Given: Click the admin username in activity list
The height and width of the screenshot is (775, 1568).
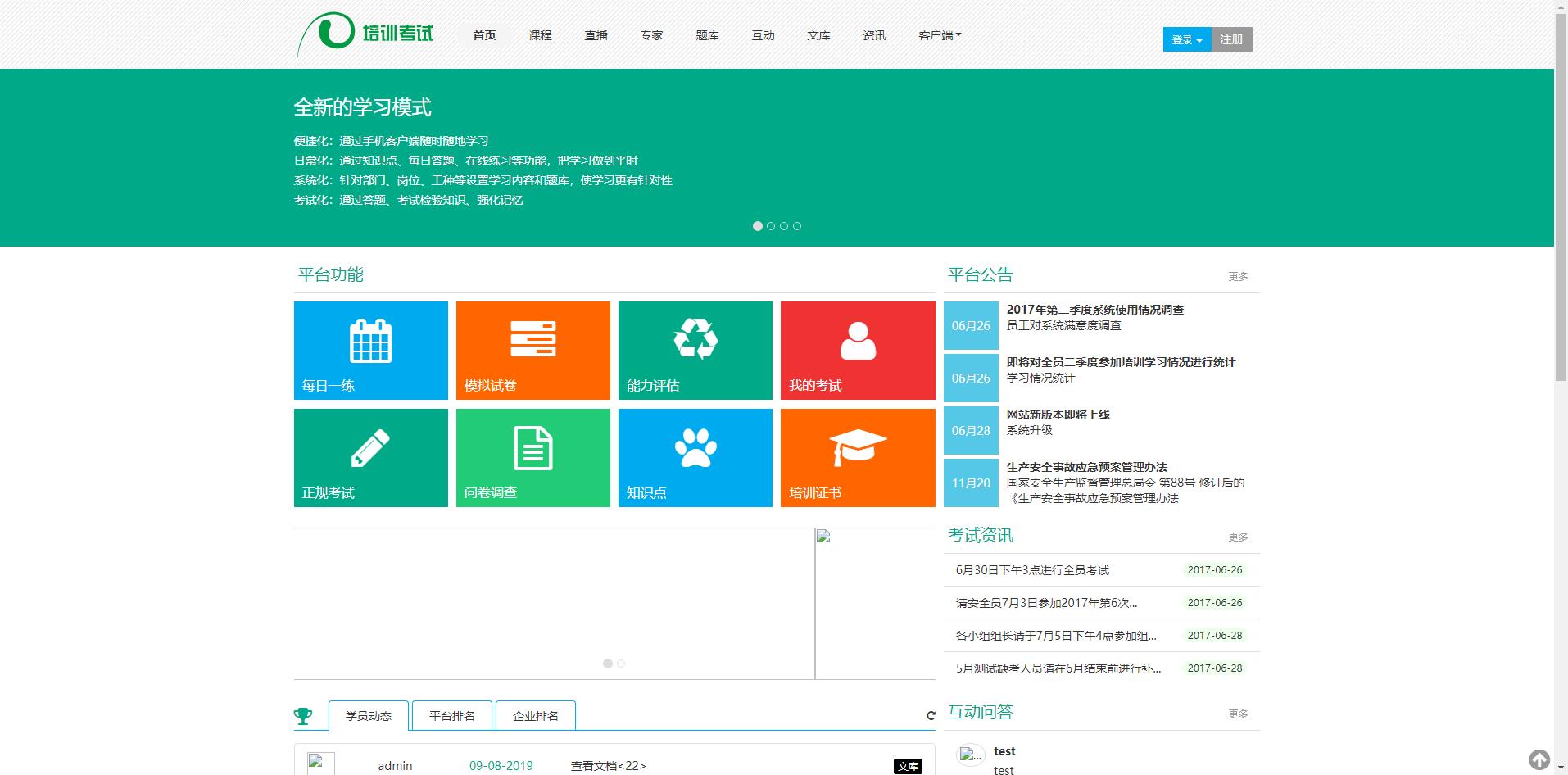Looking at the screenshot, I should point(395,766).
